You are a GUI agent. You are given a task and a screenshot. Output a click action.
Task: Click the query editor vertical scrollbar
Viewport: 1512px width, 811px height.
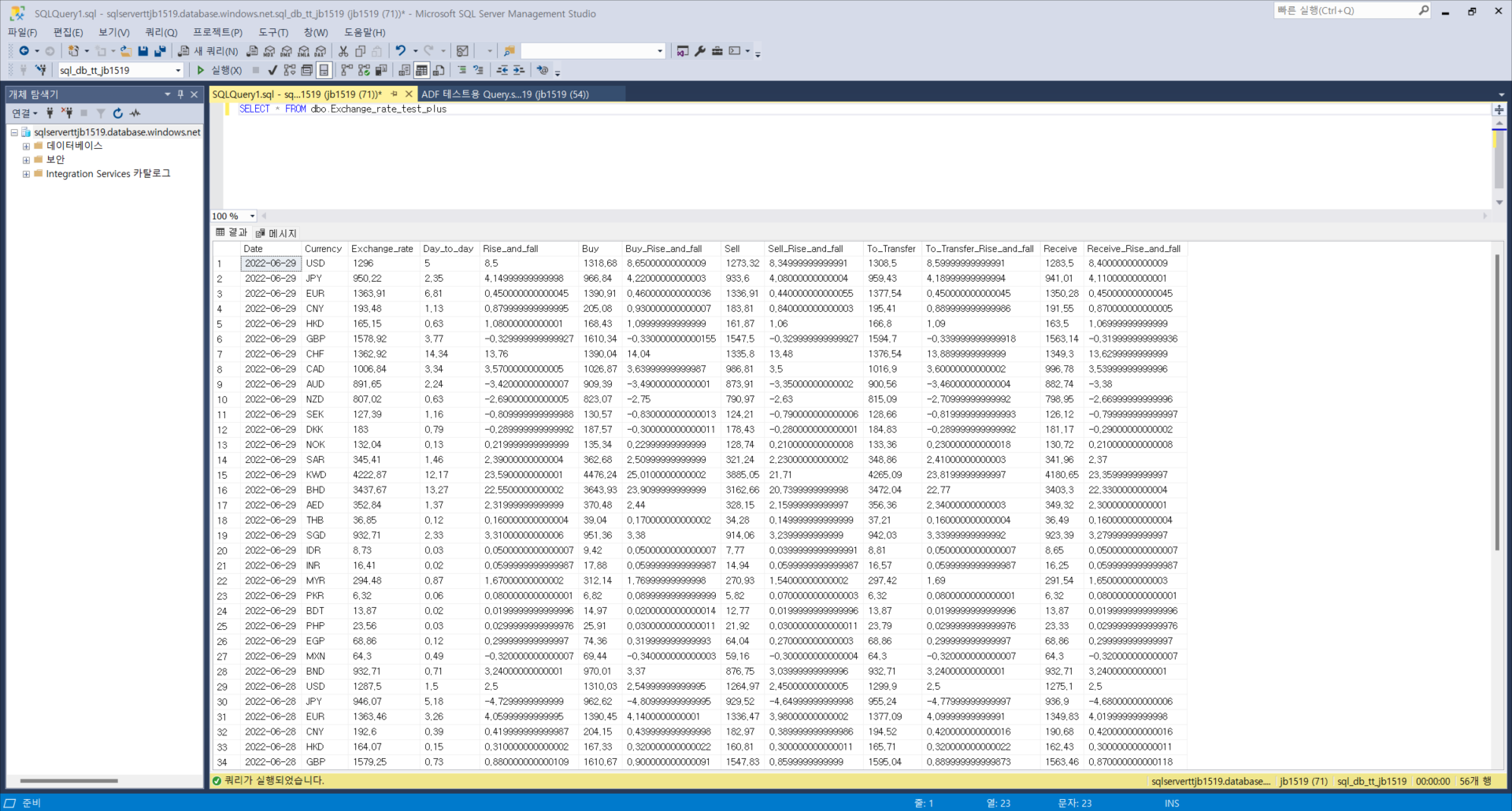pos(1499,157)
